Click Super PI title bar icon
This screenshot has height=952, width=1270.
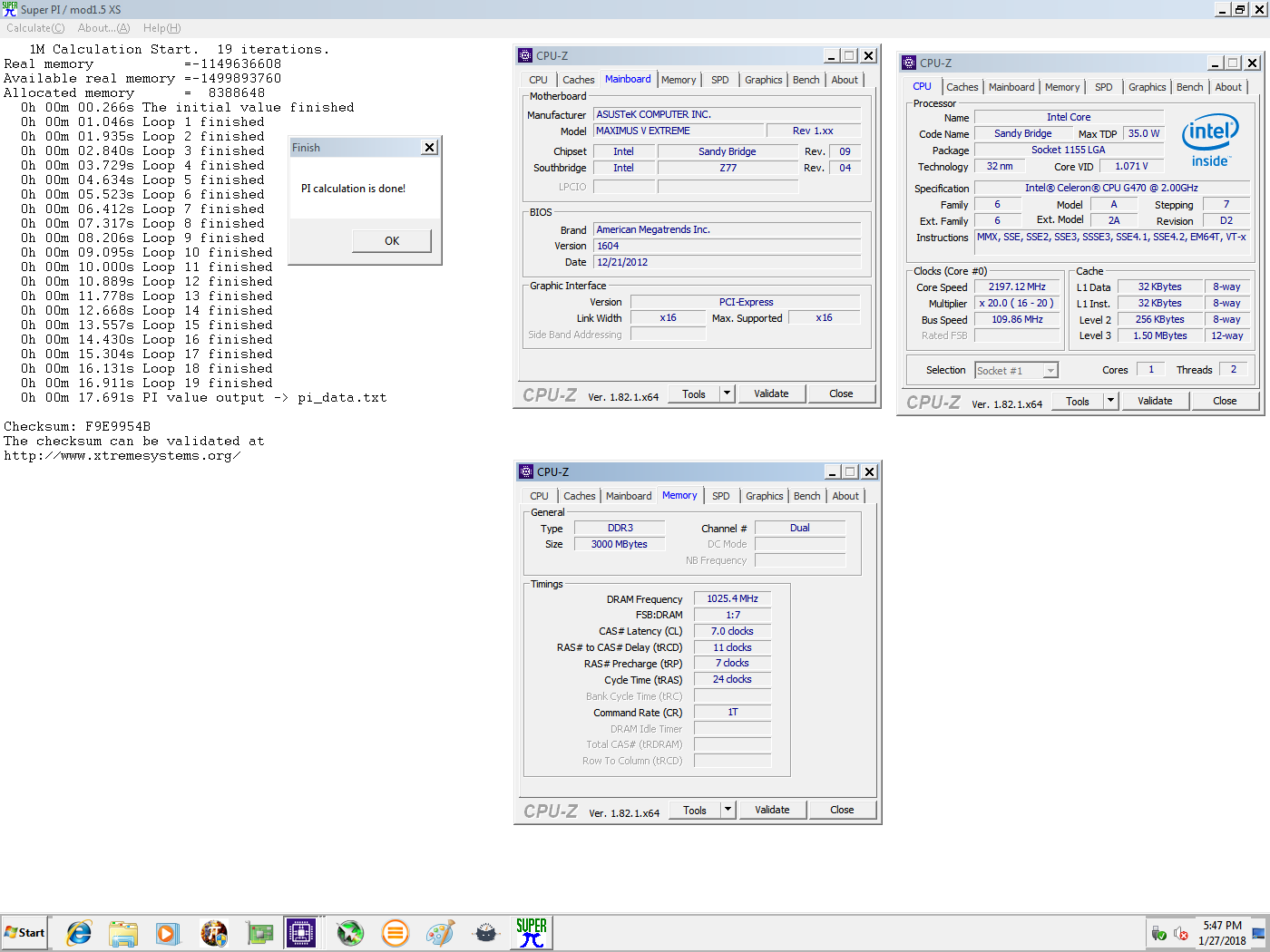click(9, 9)
